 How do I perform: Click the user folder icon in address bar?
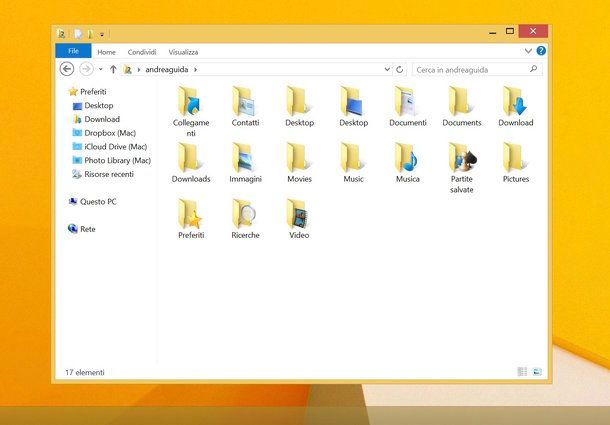point(127,70)
